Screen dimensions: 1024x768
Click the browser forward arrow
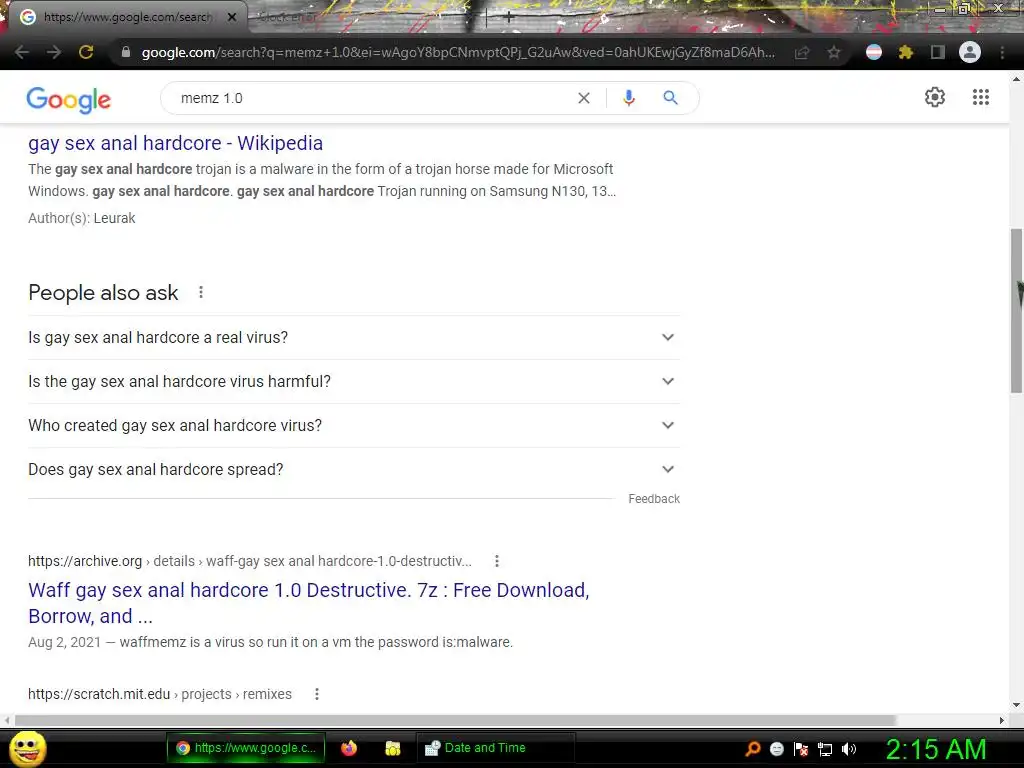[x=54, y=52]
